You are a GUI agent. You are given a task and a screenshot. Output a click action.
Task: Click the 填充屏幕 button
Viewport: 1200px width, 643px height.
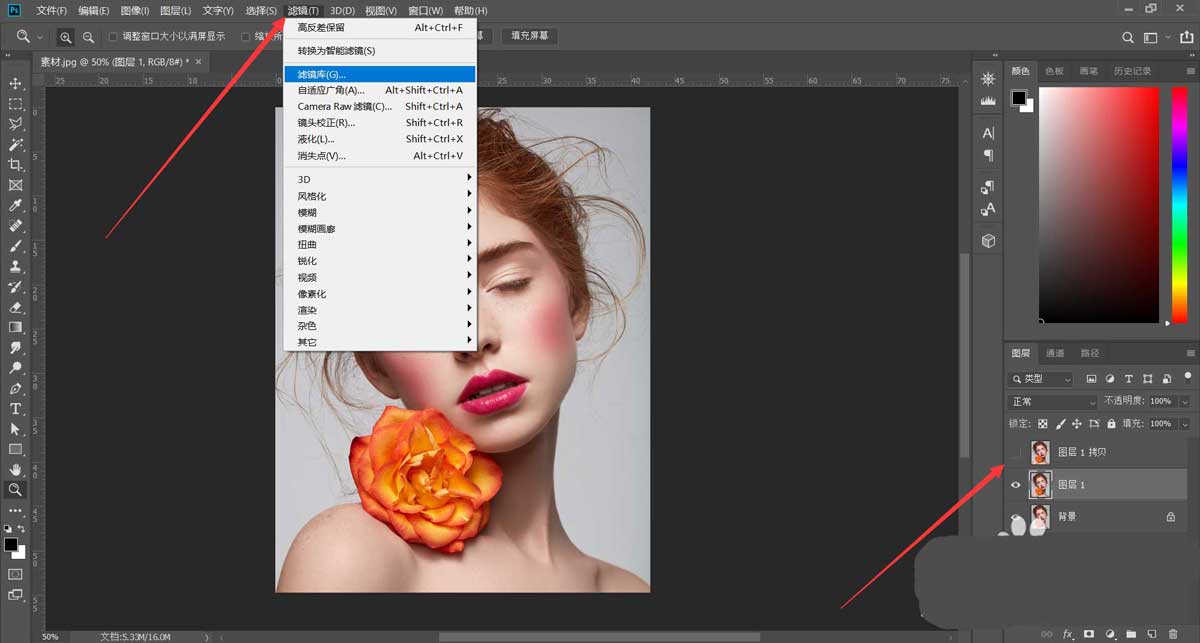pos(530,36)
